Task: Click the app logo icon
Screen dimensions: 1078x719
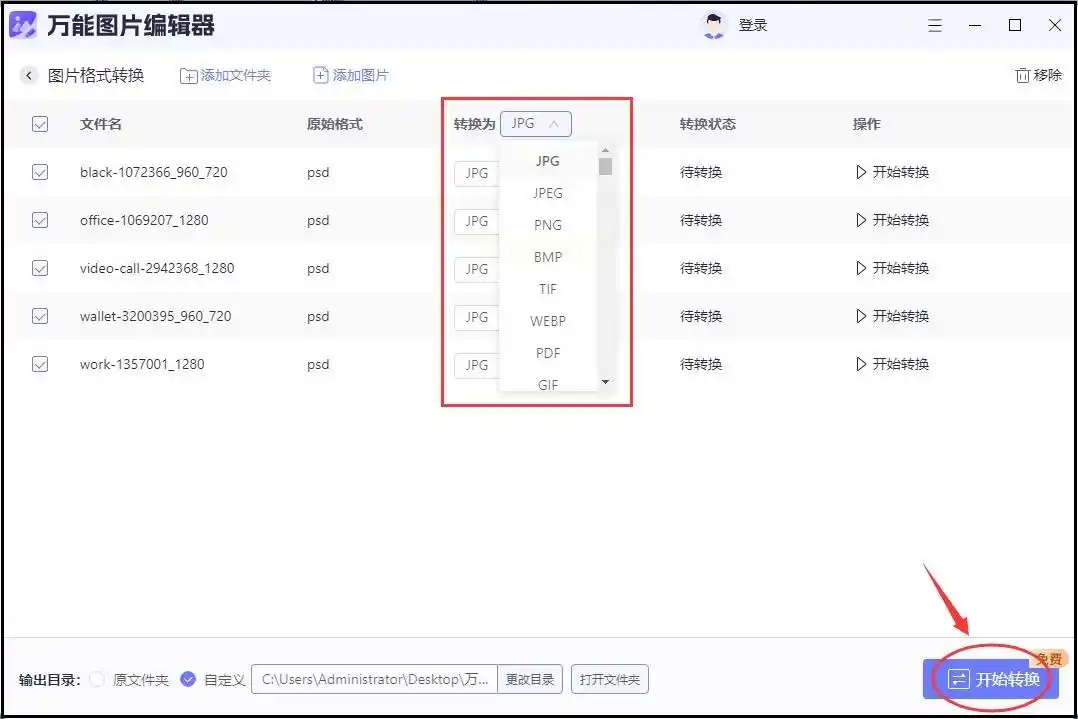Action: pos(23,25)
